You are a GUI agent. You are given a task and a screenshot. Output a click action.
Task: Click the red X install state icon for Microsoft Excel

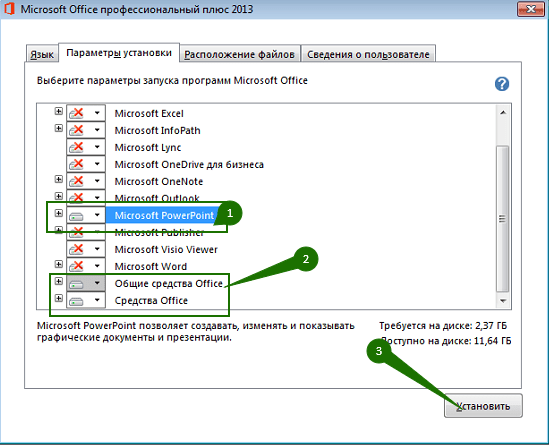76,113
